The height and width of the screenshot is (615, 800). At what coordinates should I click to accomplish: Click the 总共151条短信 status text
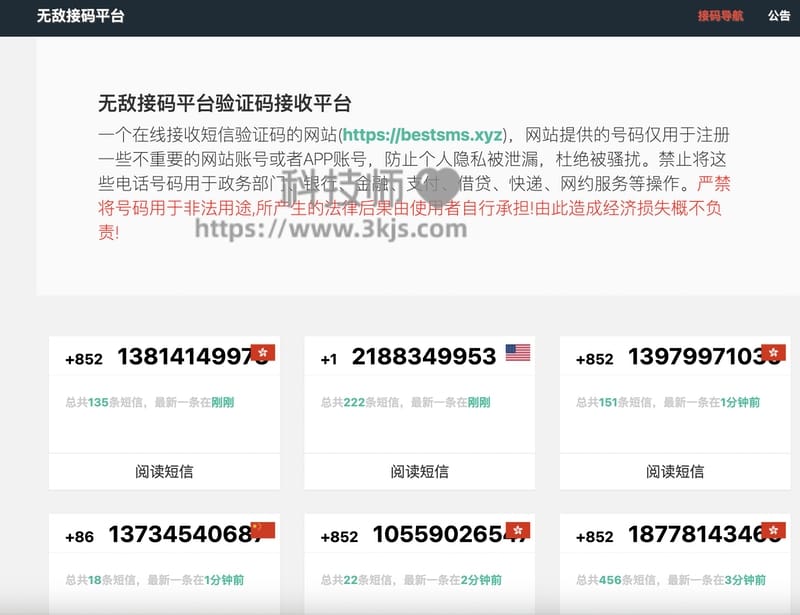(668, 402)
